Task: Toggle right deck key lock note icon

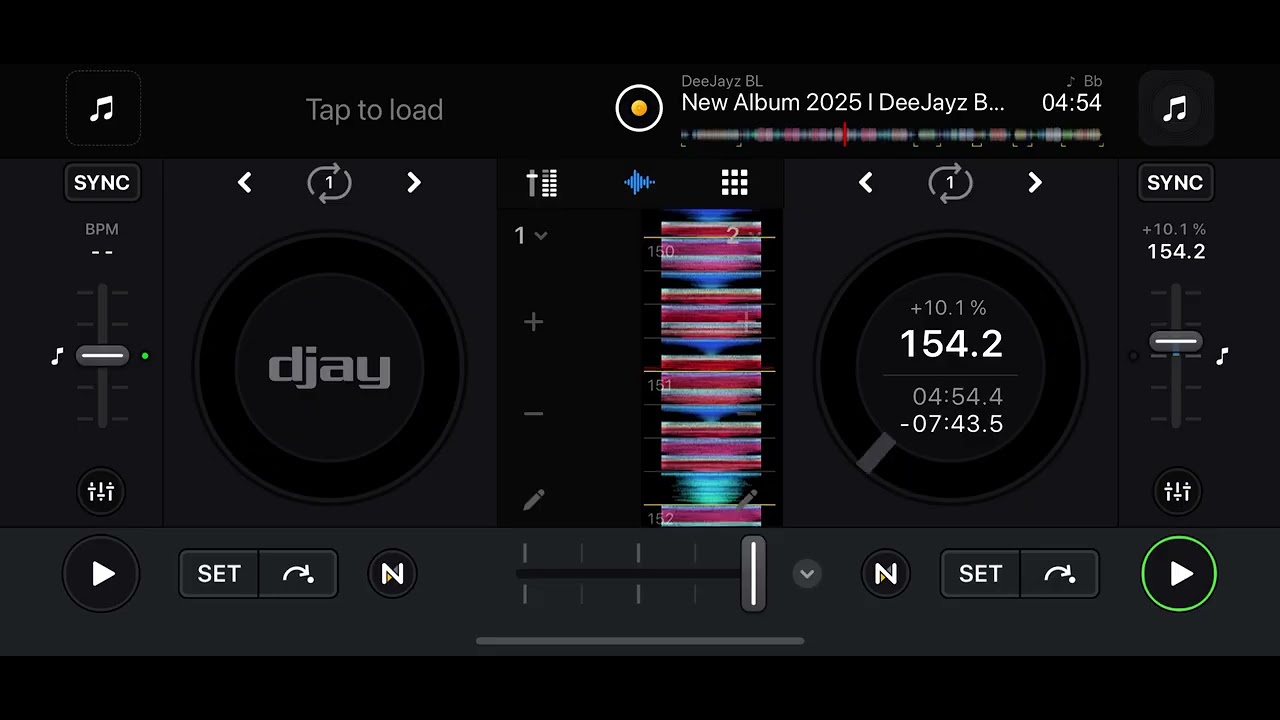Action: coord(1221,356)
